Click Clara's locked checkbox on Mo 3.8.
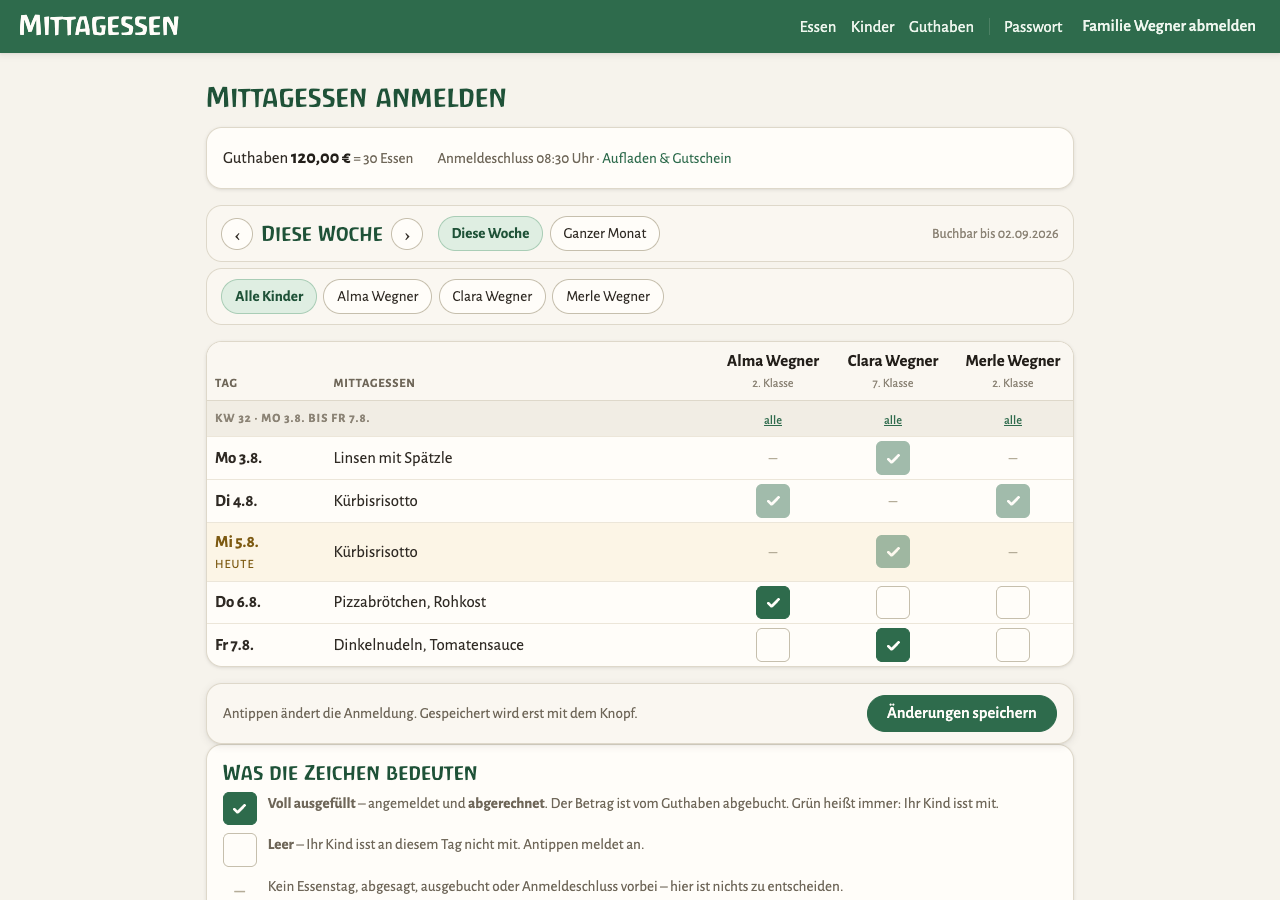1280x900 pixels. (x=893, y=458)
